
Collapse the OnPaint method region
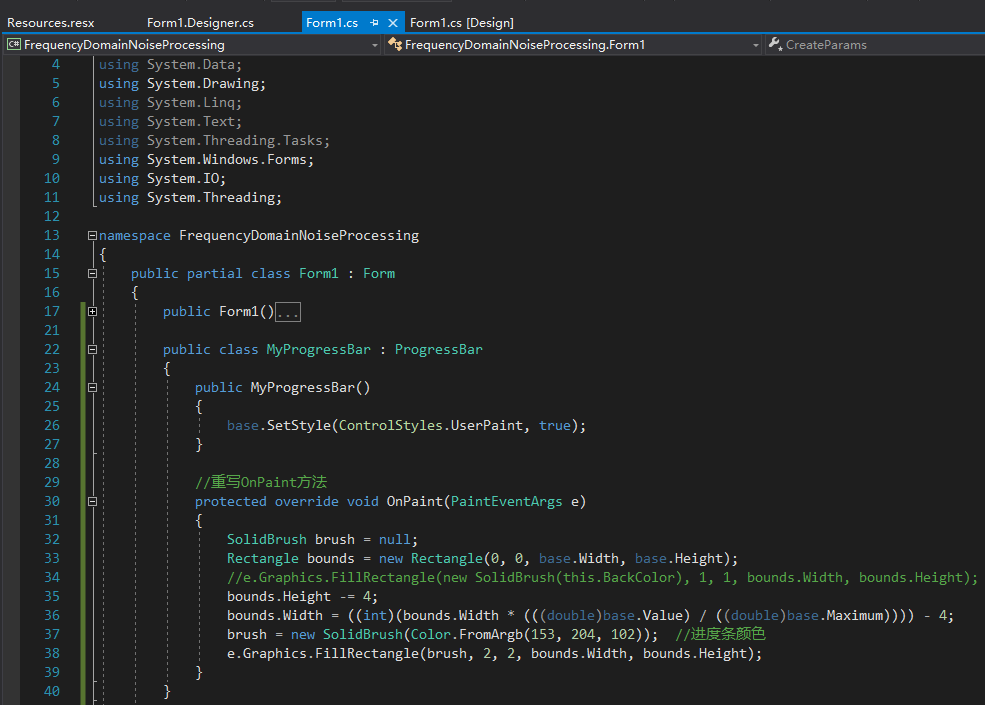[91, 501]
